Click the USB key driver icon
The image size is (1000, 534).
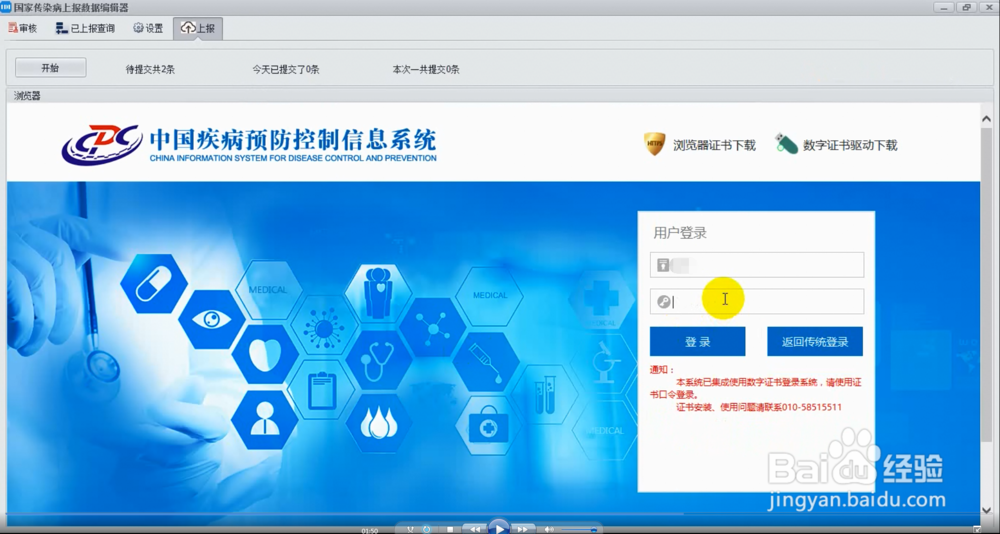click(x=786, y=143)
